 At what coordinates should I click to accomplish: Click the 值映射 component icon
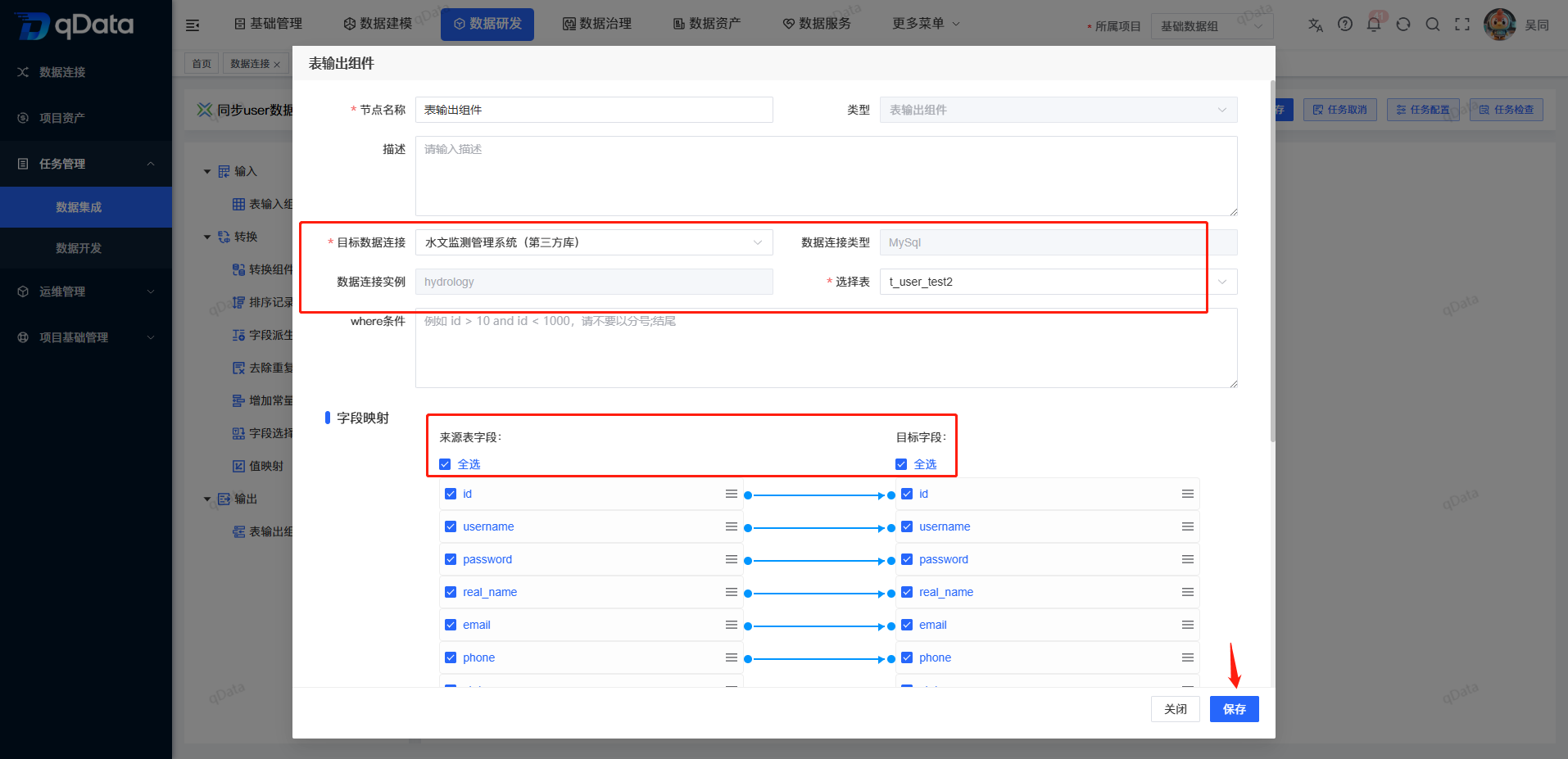[x=238, y=466]
